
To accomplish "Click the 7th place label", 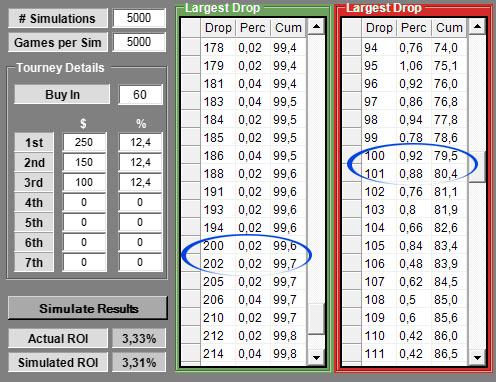I will [x=34, y=263].
